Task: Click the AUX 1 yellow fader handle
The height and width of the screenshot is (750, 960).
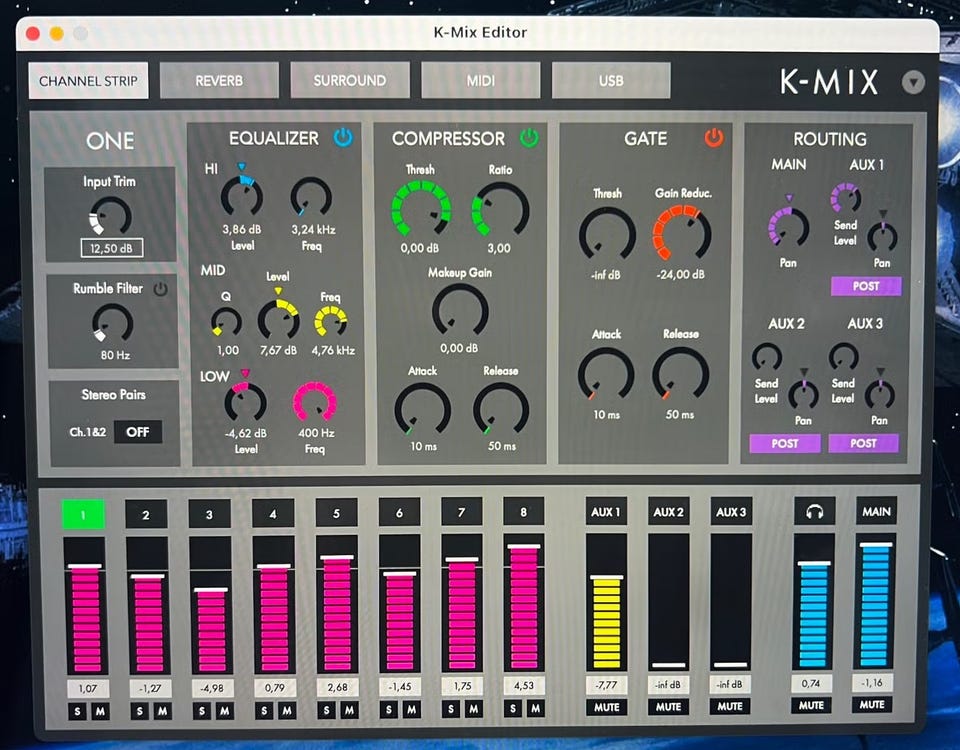Action: click(x=607, y=577)
